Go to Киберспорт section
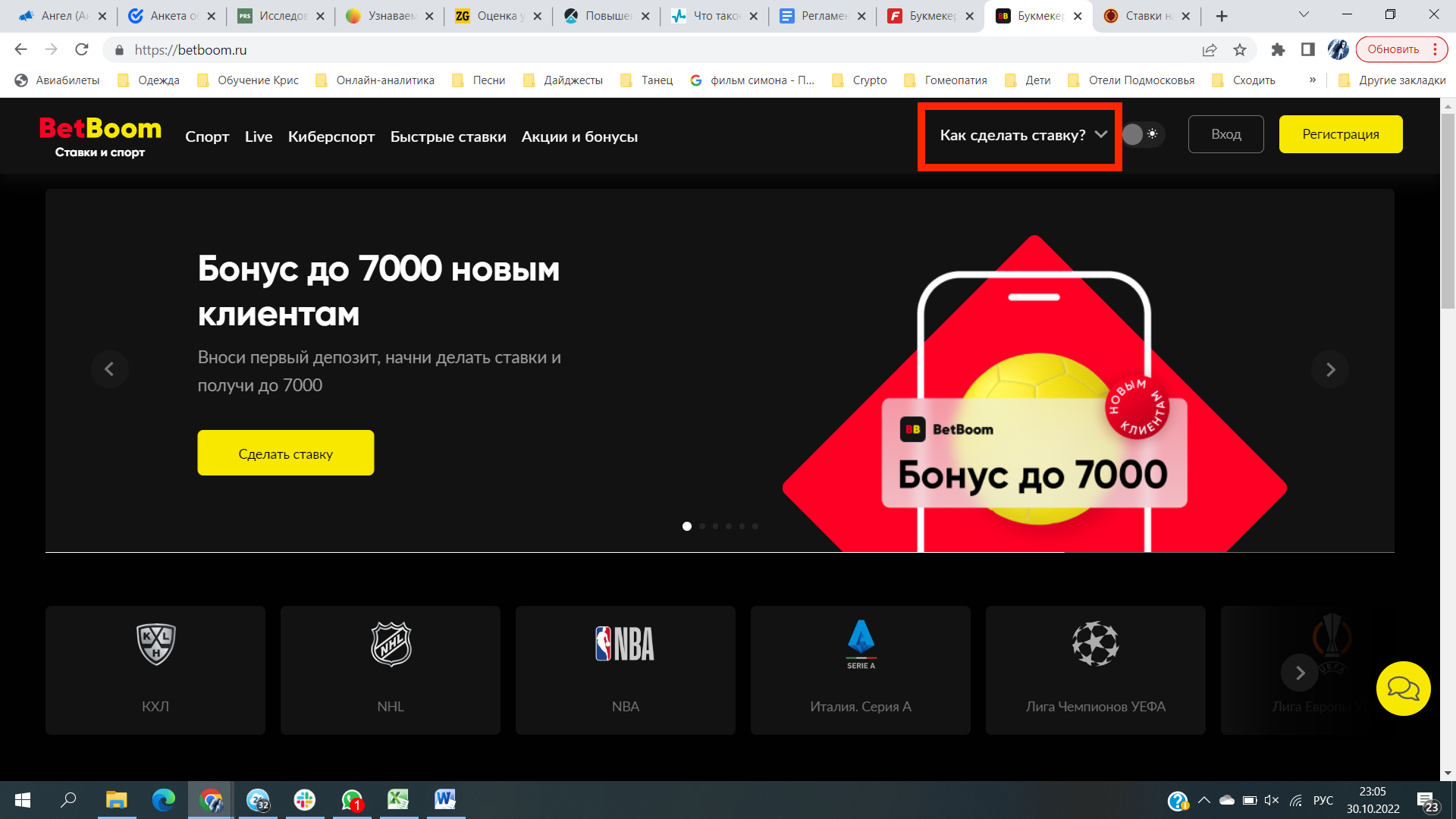The width and height of the screenshot is (1456, 819). (331, 136)
